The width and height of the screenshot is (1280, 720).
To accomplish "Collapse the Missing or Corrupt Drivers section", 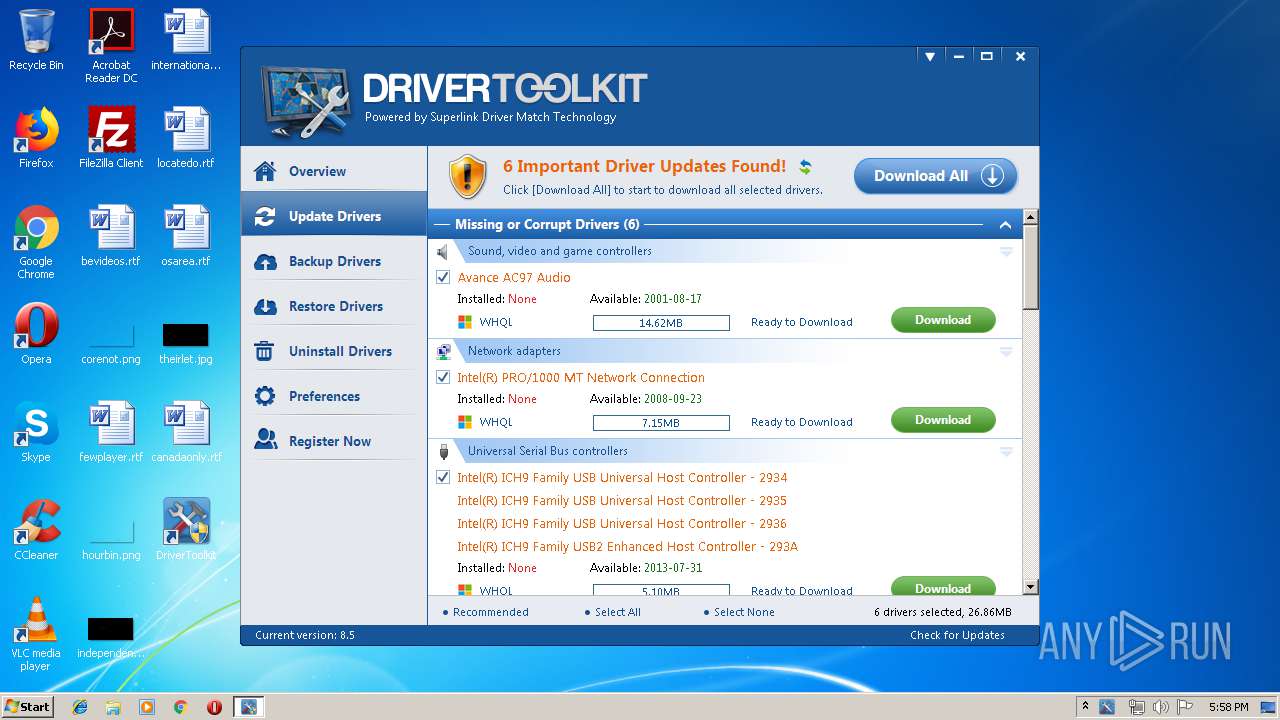I will [1005, 225].
